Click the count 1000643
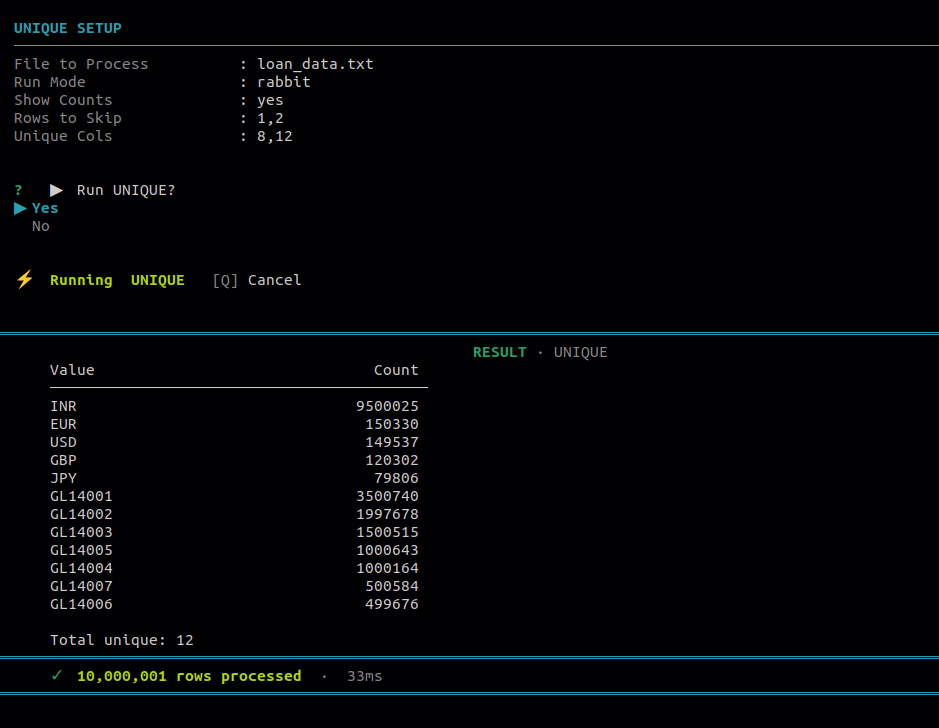939x728 pixels. [387, 550]
